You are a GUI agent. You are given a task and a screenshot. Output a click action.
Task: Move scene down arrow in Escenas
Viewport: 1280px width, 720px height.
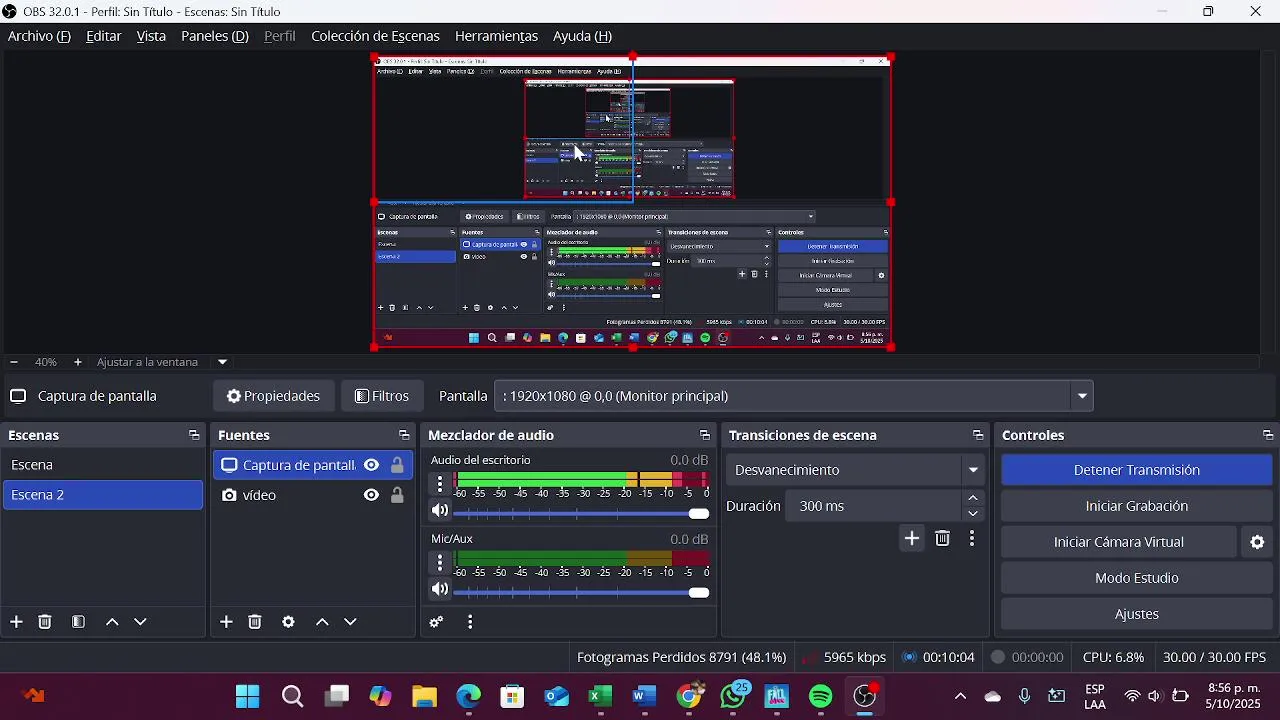[x=141, y=622]
